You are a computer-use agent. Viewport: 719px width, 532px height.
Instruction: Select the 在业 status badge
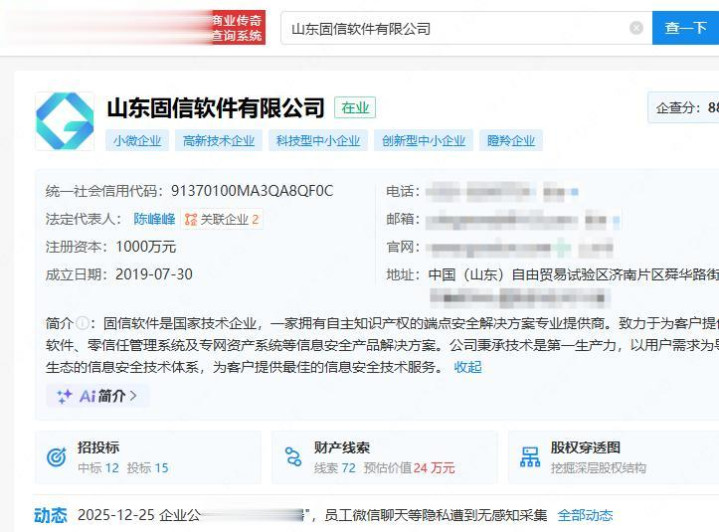(355, 108)
